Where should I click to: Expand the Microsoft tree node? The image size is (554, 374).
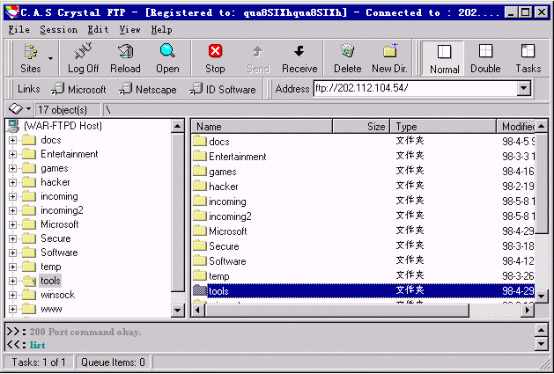[13, 225]
